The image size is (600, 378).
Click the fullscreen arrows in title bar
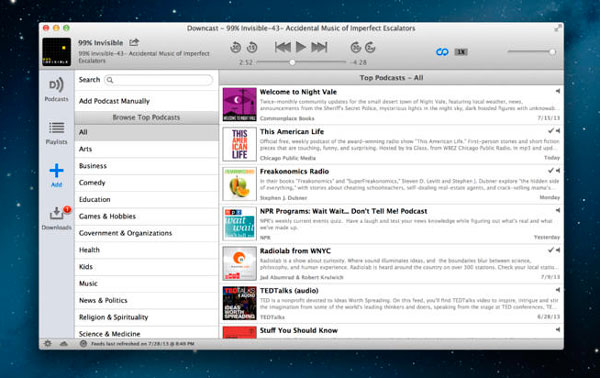click(x=558, y=28)
